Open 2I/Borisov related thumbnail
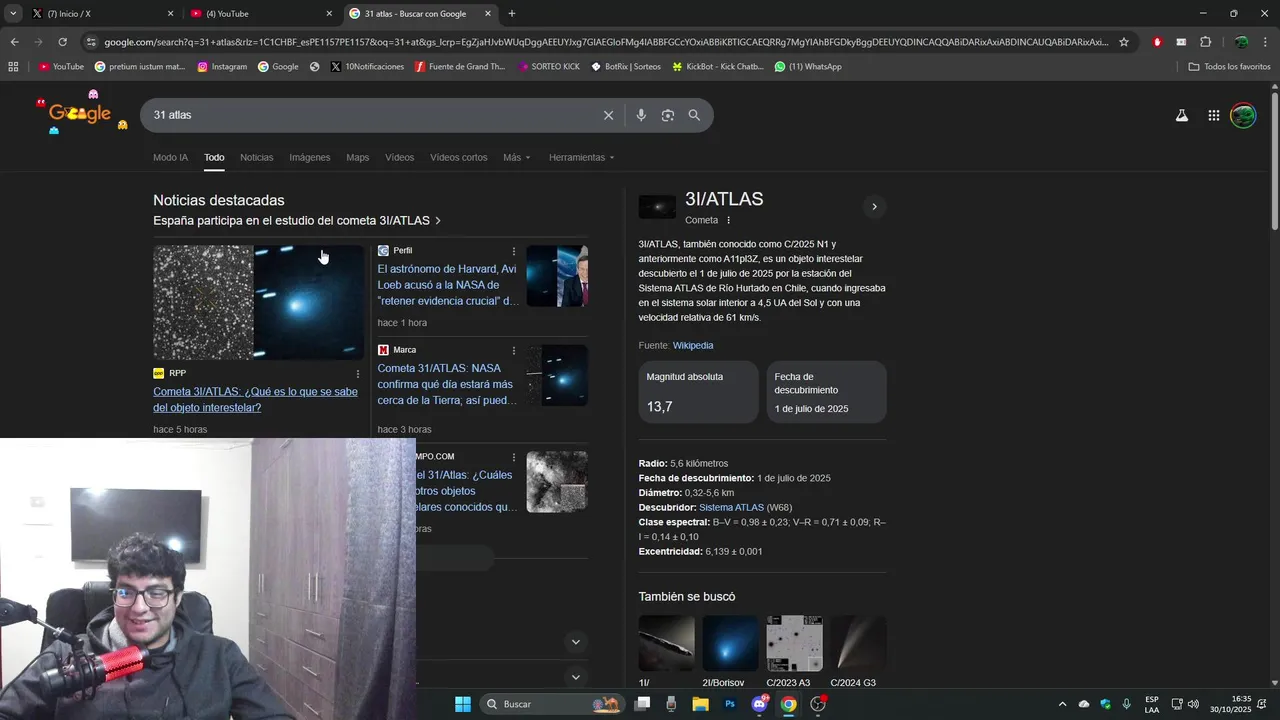 click(x=730, y=643)
